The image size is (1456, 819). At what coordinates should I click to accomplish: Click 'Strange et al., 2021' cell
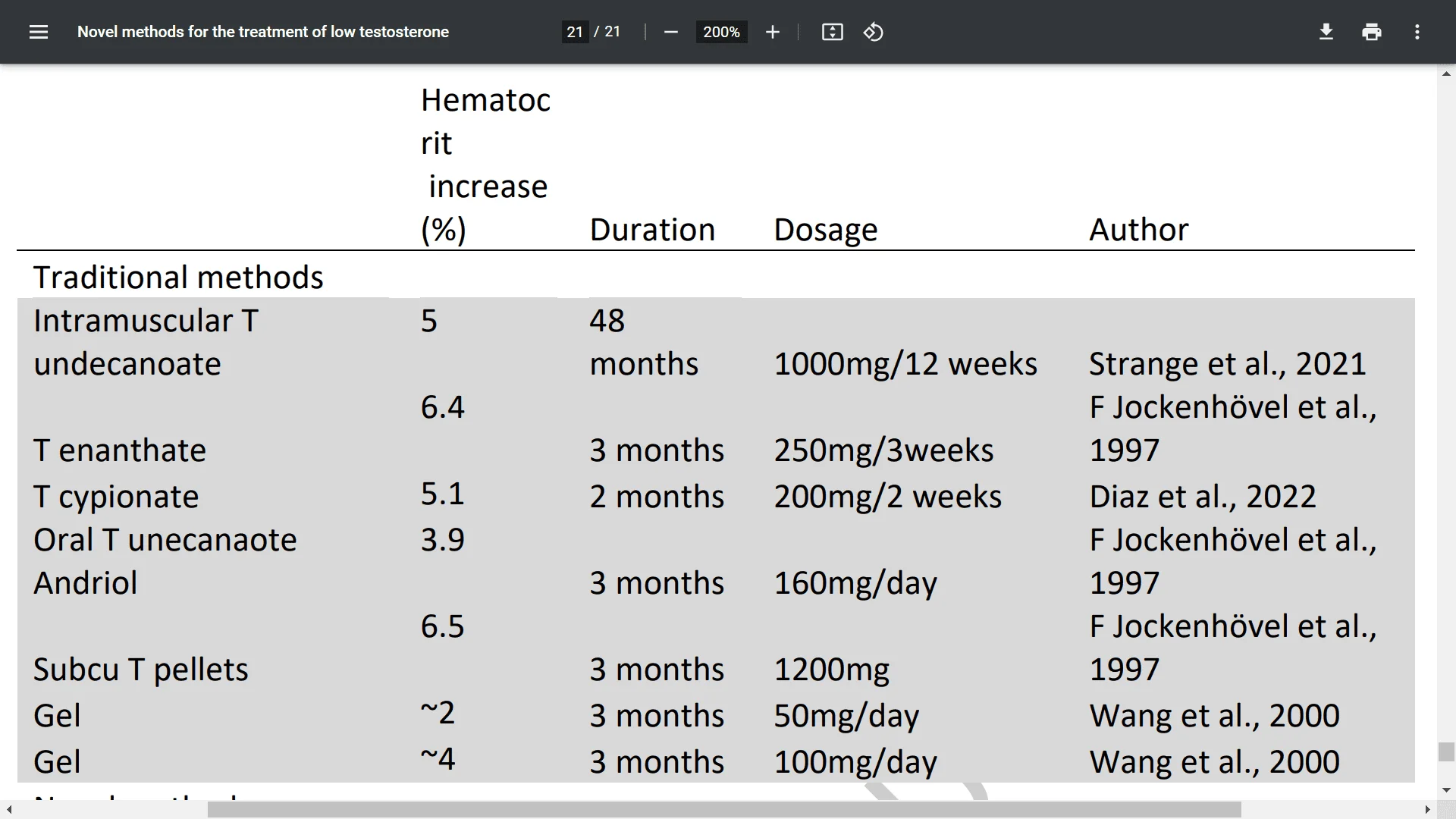click(1228, 365)
